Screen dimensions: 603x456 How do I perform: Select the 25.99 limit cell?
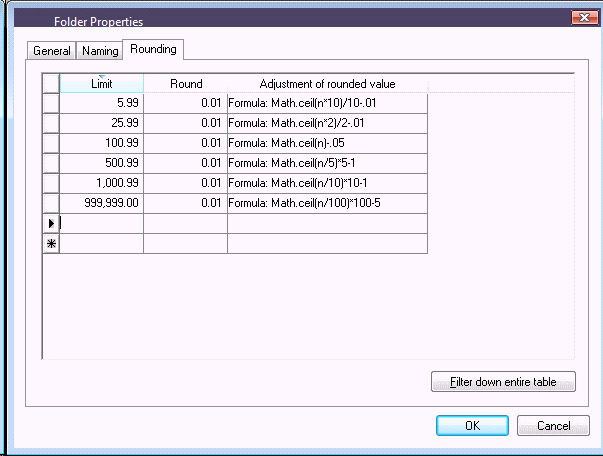[102, 123]
